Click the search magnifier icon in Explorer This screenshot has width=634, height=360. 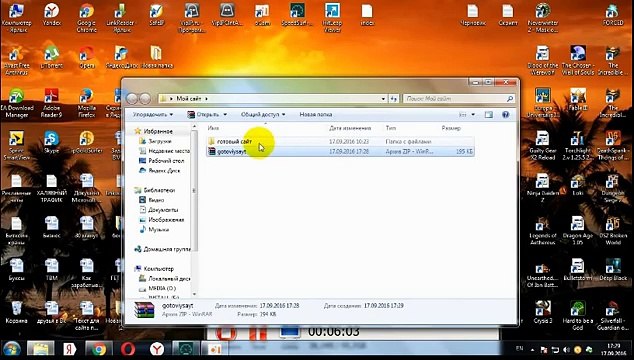pyautogui.click(x=510, y=98)
